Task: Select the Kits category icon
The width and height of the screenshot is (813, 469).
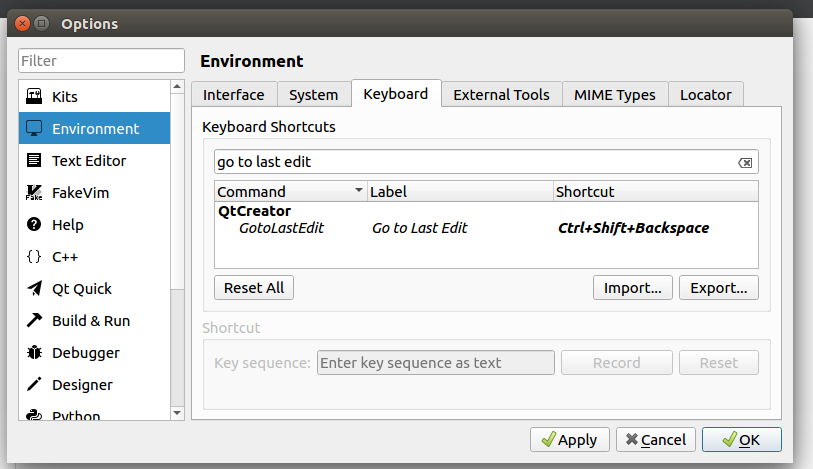Action: pyautogui.click(x=34, y=97)
